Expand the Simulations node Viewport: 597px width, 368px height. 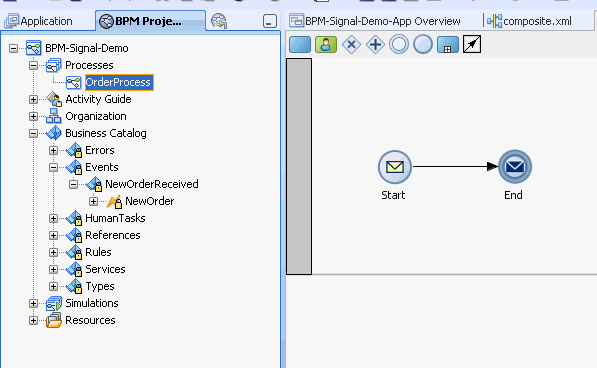pos(34,303)
